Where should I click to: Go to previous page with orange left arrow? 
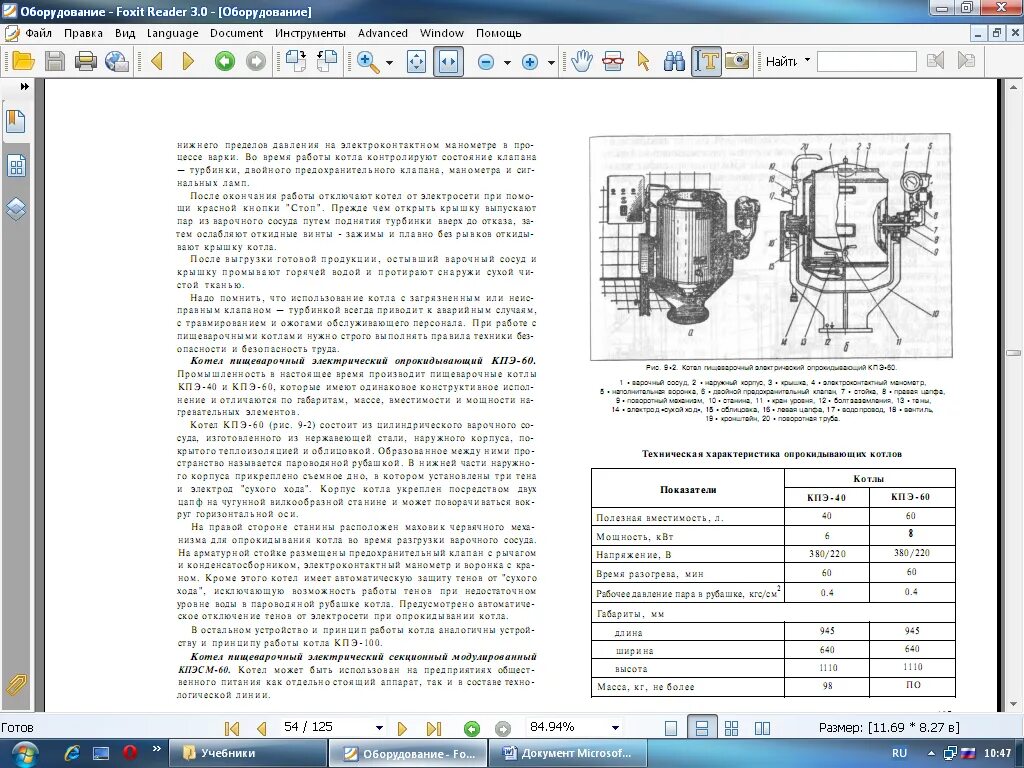tap(157, 61)
